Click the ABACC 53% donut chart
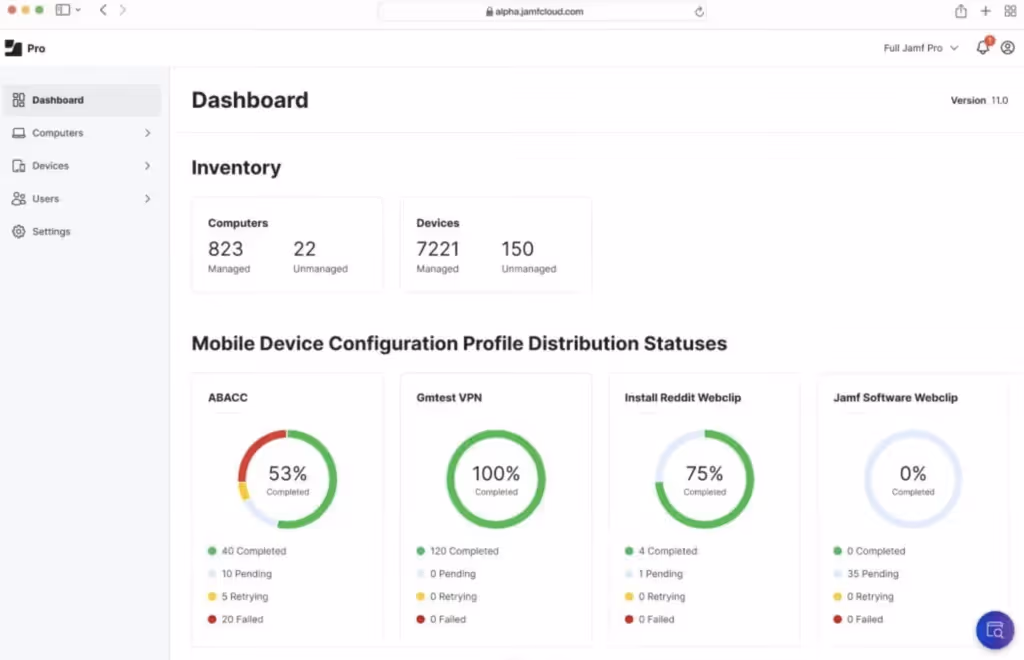The width and height of the screenshot is (1024, 660). [287, 479]
